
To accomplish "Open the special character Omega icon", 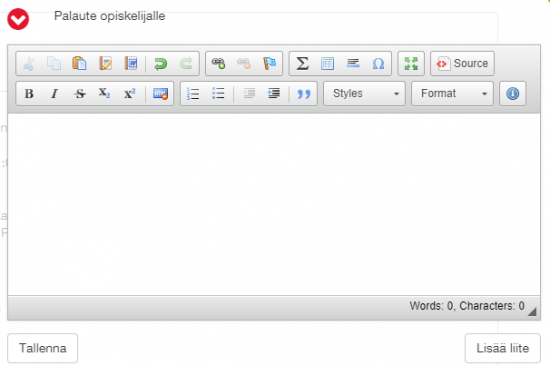I will tap(378, 64).
